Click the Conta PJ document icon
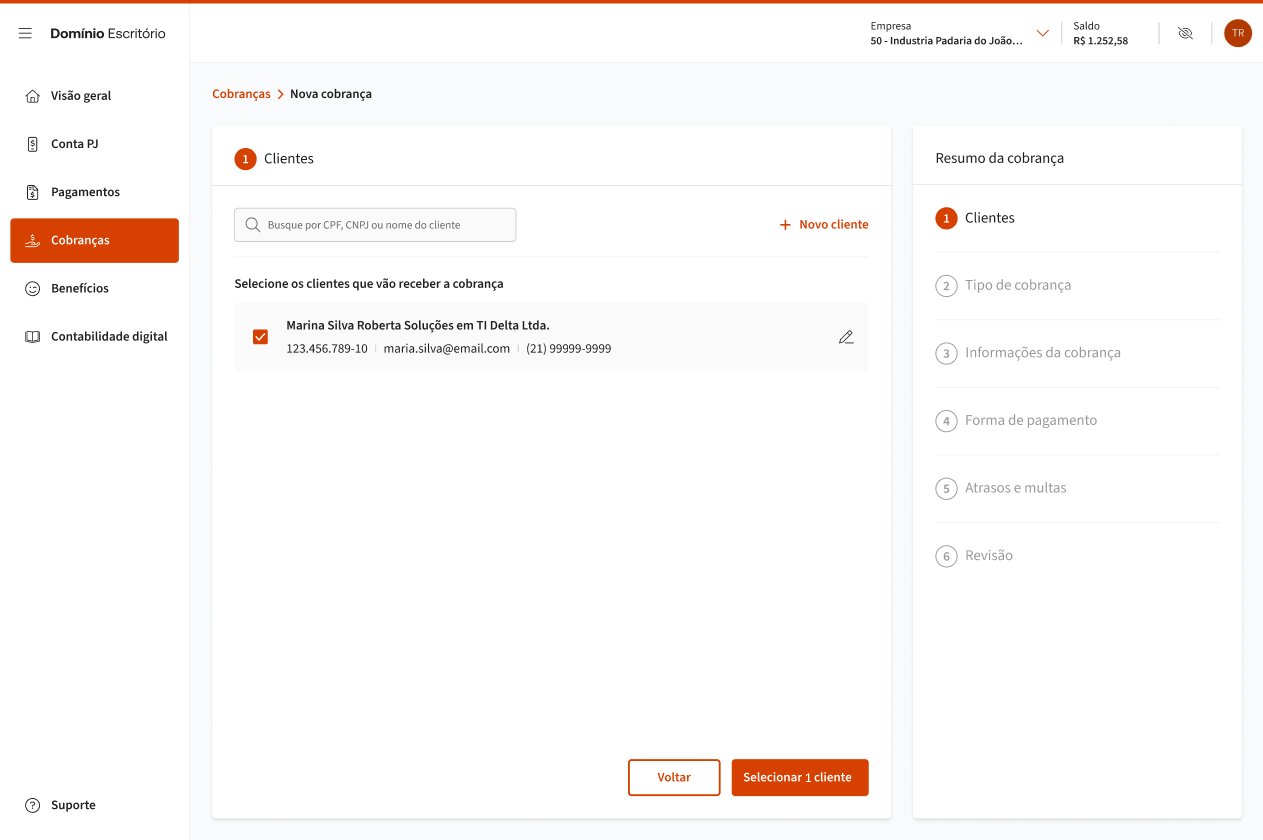The image size is (1263, 840). click(x=32, y=144)
